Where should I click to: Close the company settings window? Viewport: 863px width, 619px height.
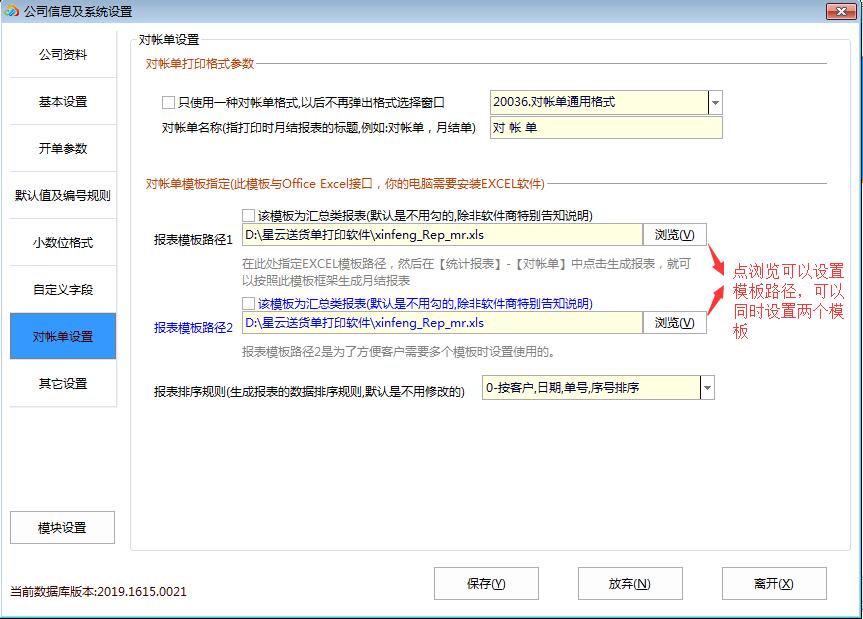coord(840,11)
